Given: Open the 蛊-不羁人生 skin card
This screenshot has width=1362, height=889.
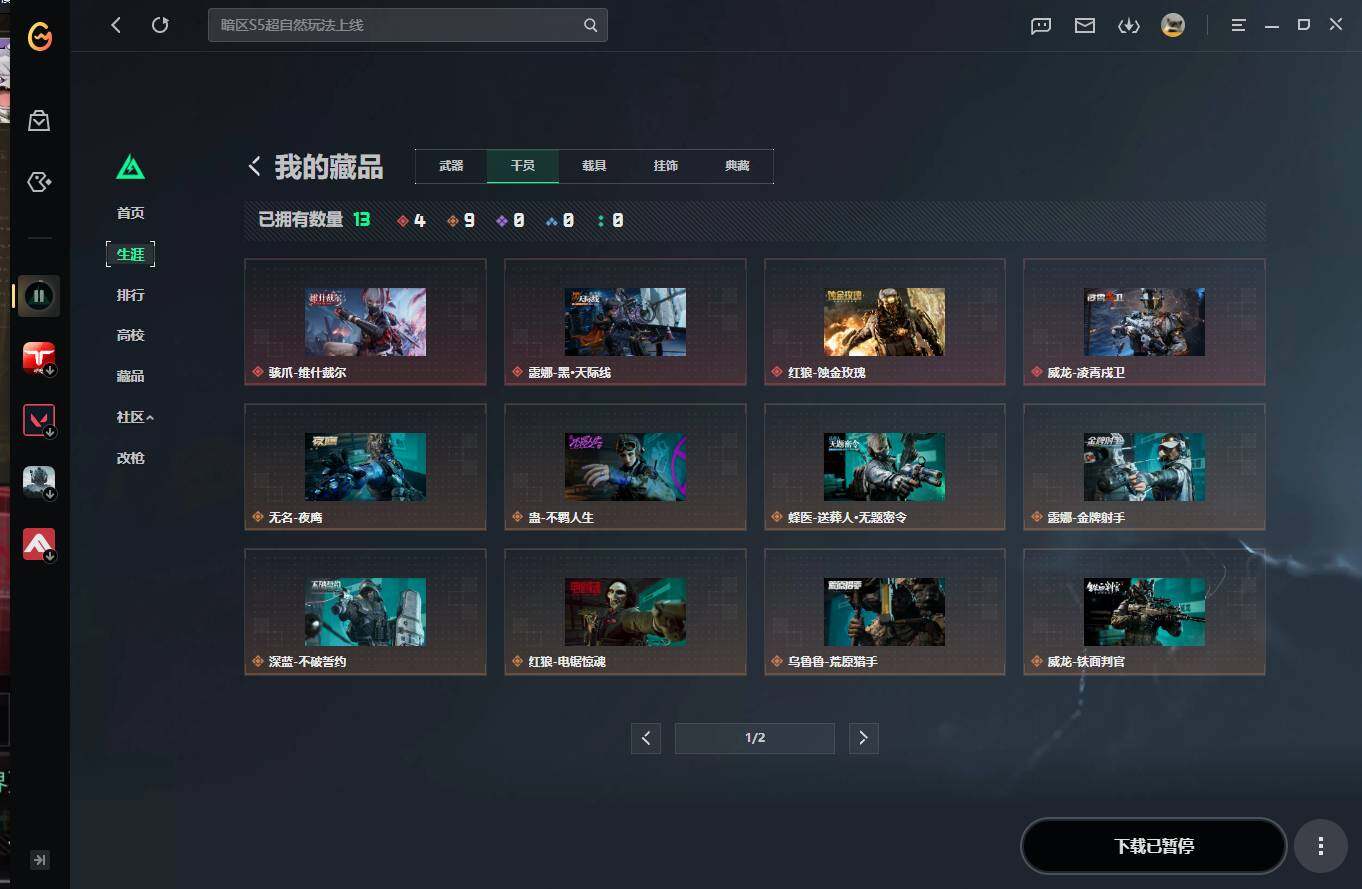Looking at the screenshot, I should tap(625, 467).
